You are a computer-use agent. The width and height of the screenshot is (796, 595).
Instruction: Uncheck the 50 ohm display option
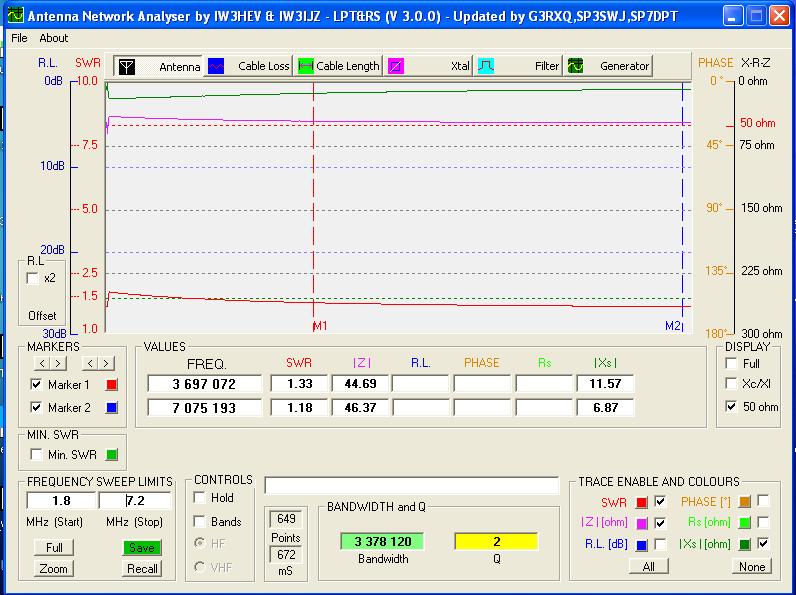(x=732, y=407)
